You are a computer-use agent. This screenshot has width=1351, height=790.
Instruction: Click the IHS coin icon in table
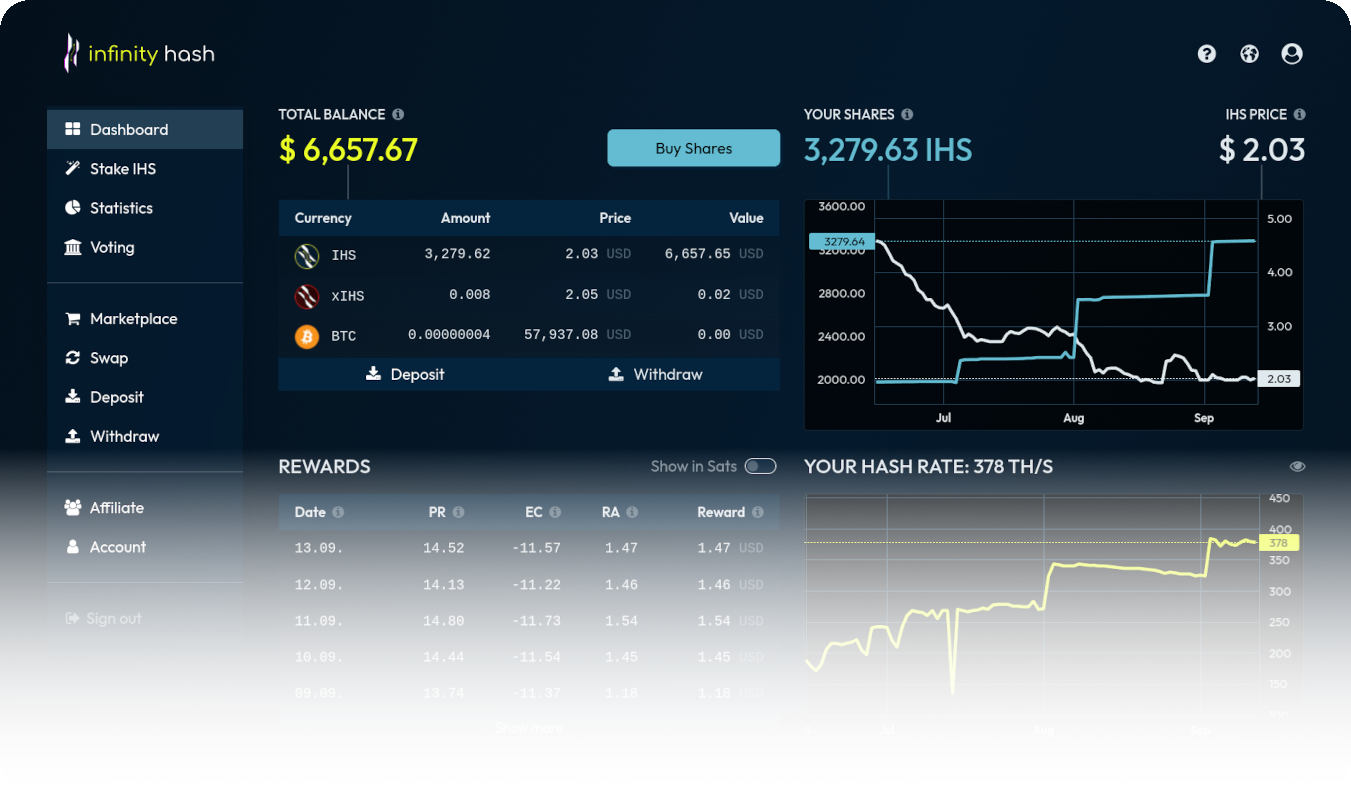307,255
